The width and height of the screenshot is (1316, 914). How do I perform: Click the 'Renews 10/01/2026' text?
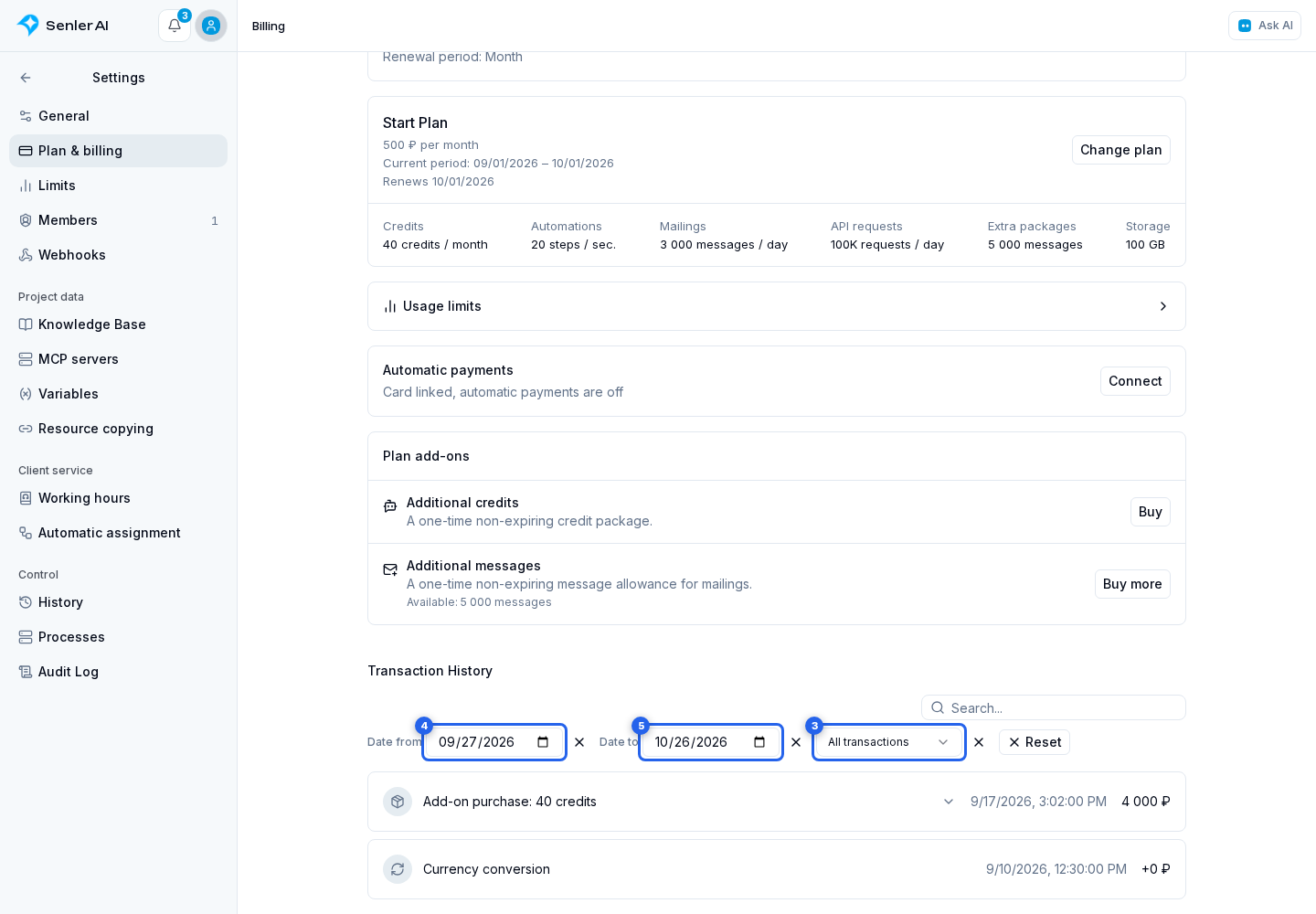[439, 182]
